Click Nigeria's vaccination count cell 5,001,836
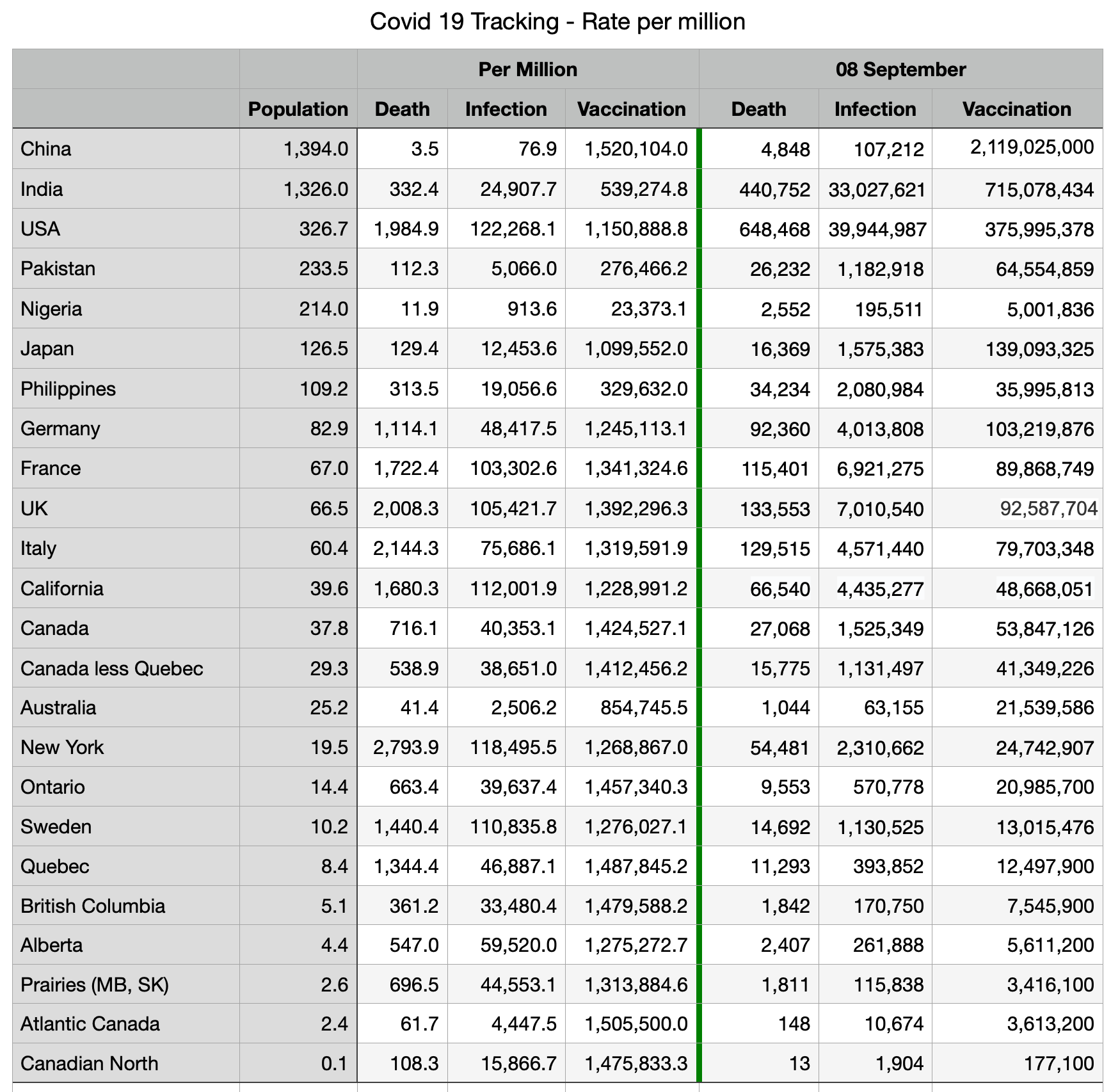 [x=1050, y=310]
